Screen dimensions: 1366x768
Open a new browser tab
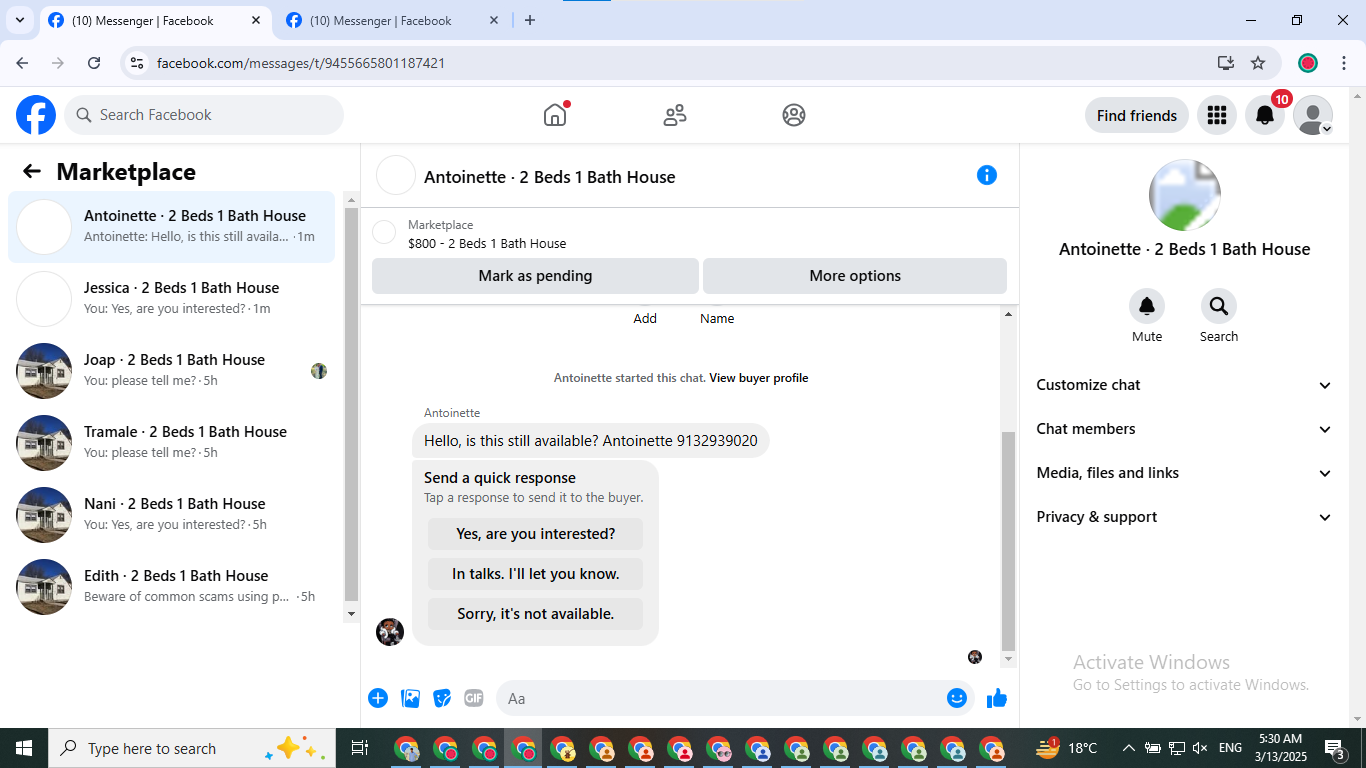pyautogui.click(x=530, y=20)
